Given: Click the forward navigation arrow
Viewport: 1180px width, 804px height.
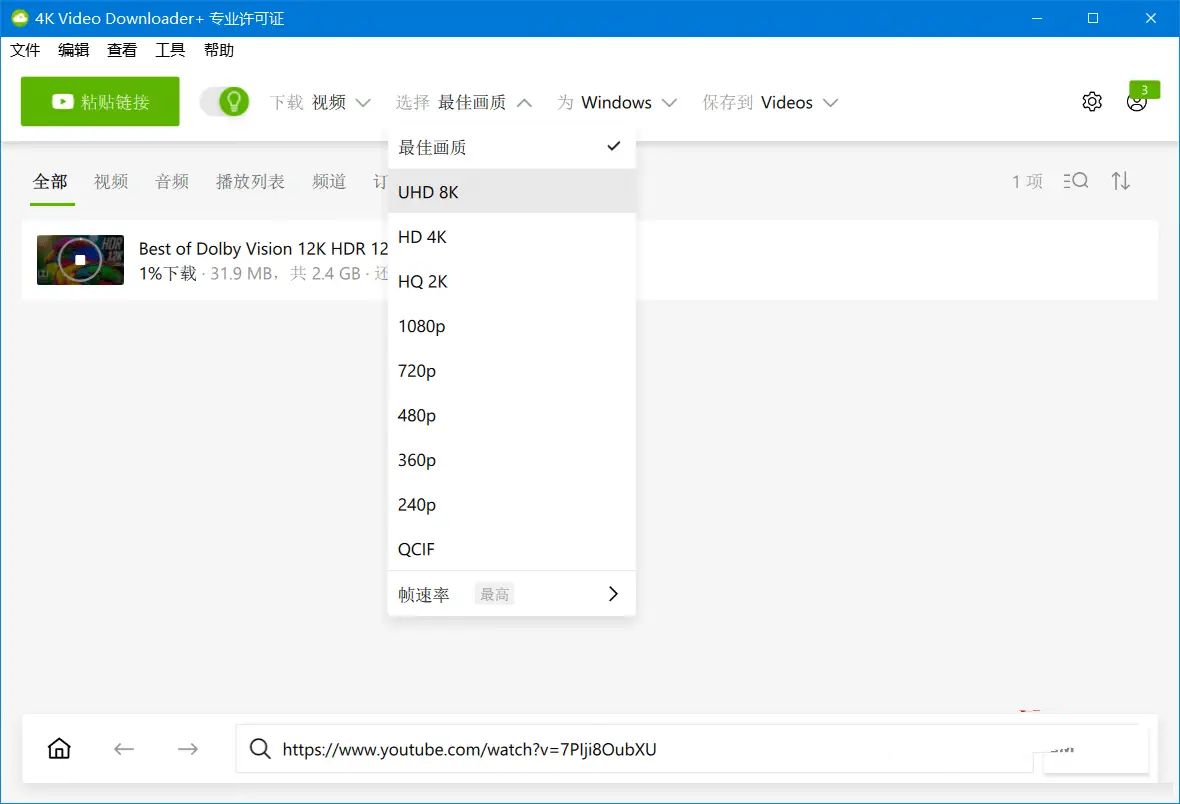Looking at the screenshot, I should point(187,748).
